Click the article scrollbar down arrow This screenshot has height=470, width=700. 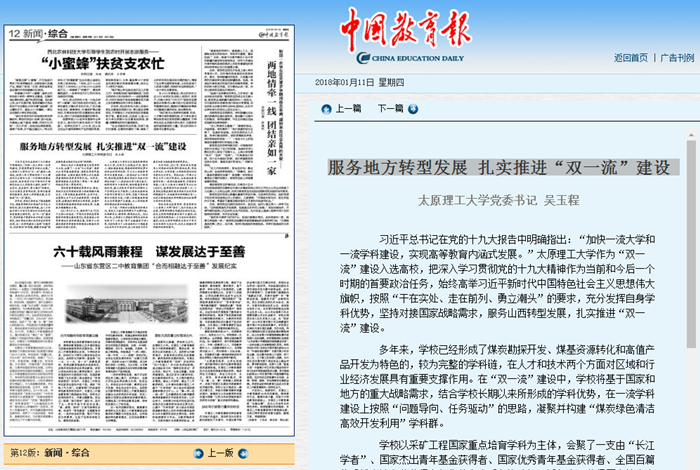point(690,461)
